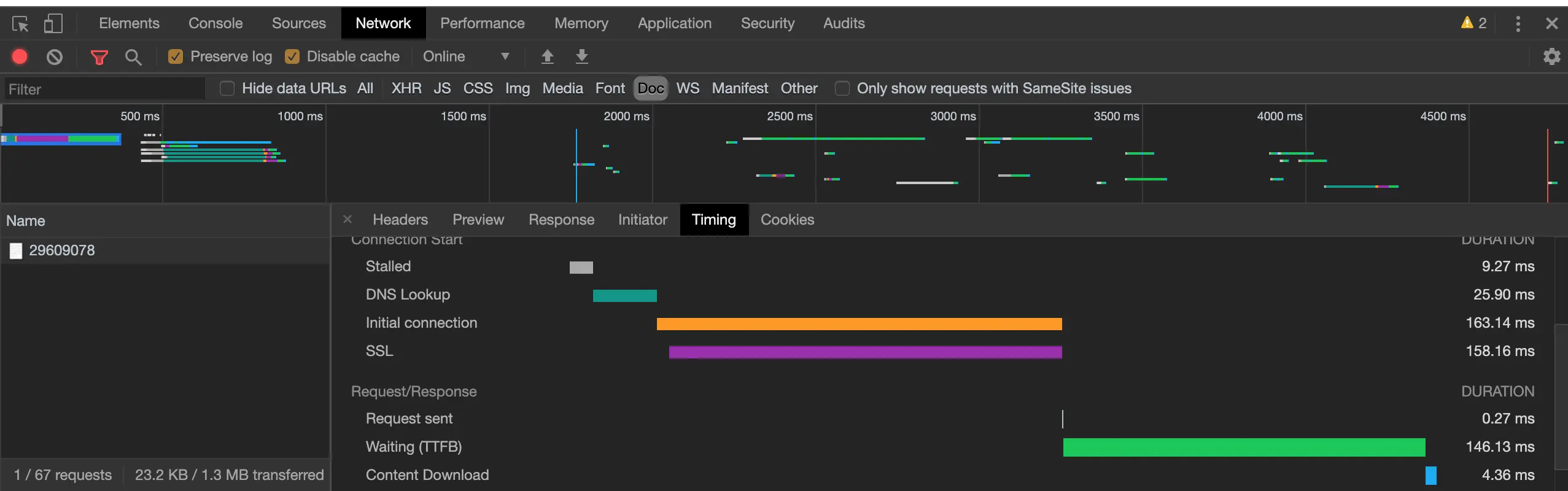Viewport: 1568px width, 491px height.
Task: Select the 29609078 request row
Action: [165, 250]
